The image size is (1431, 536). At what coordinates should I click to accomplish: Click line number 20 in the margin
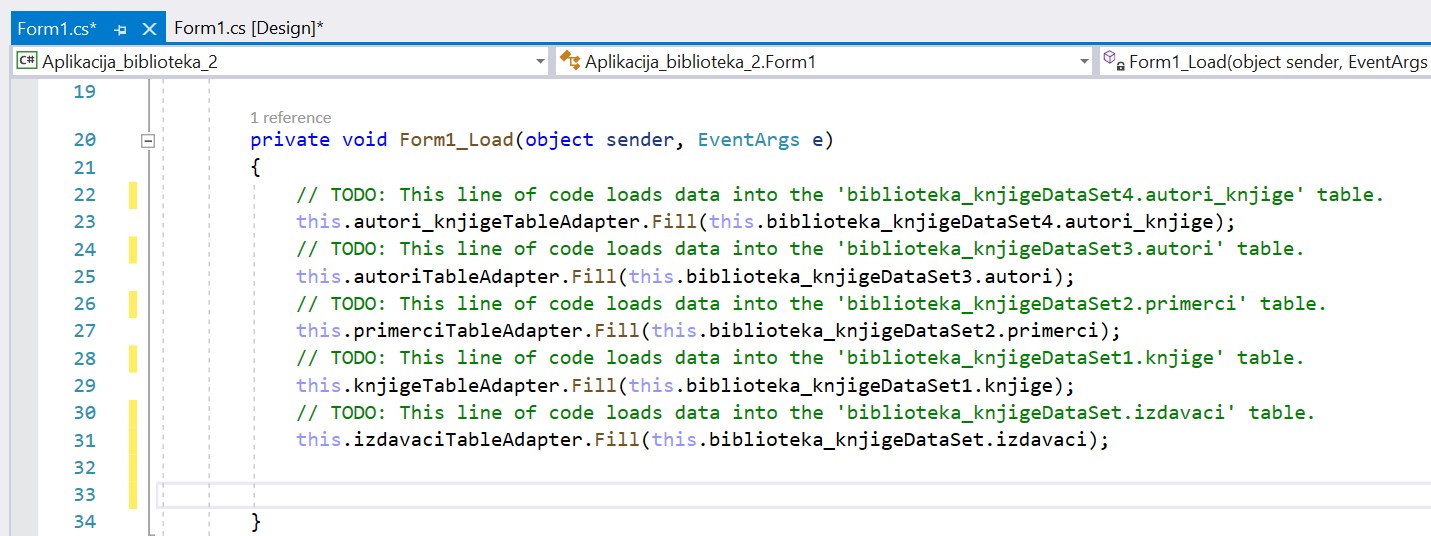[x=85, y=140]
